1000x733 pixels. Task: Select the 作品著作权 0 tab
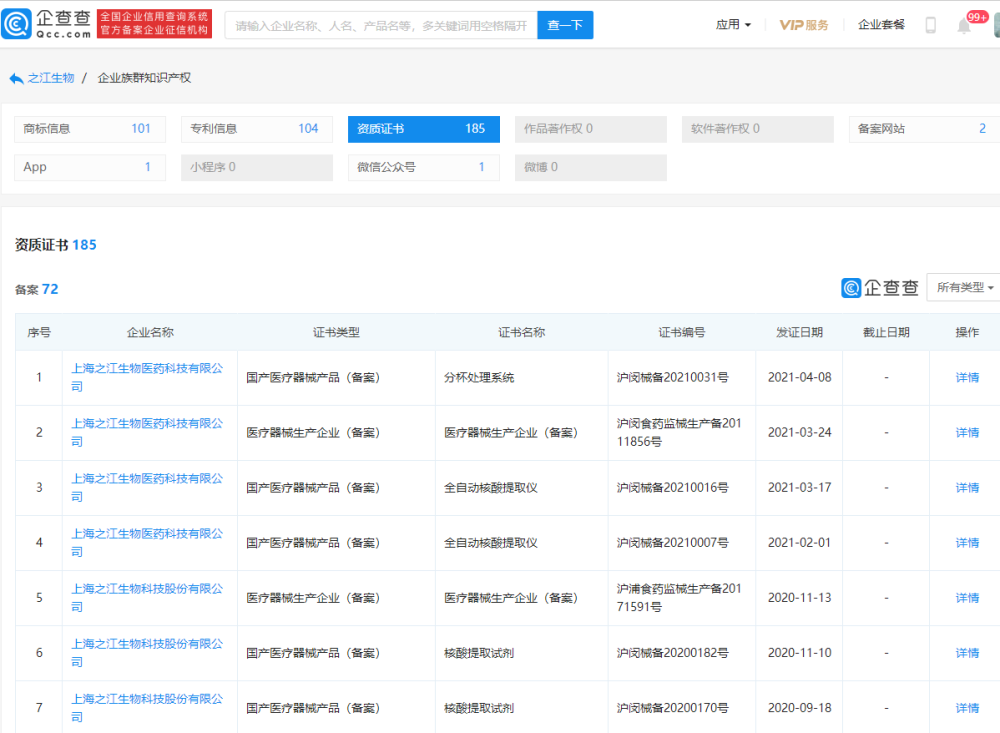pyautogui.click(x=591, y=129)
